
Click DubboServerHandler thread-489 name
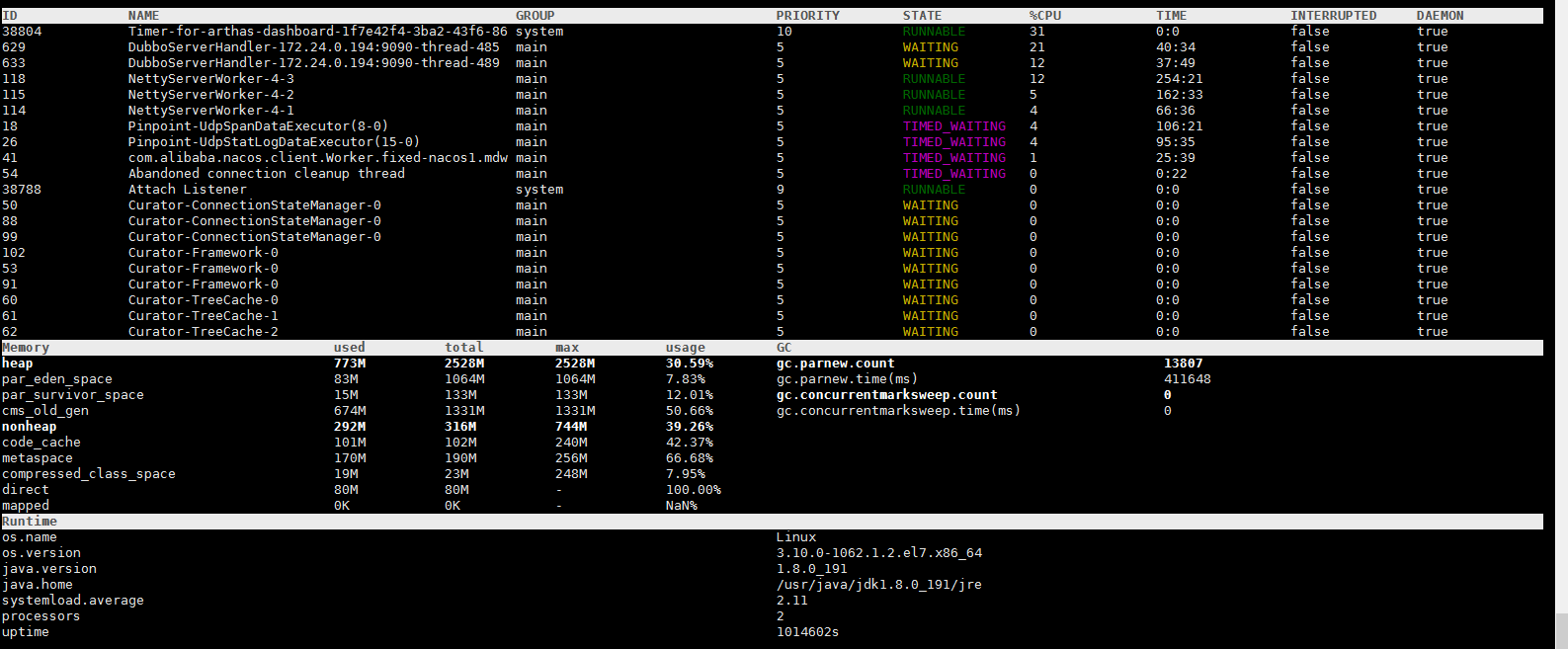[x=313, y=63]
